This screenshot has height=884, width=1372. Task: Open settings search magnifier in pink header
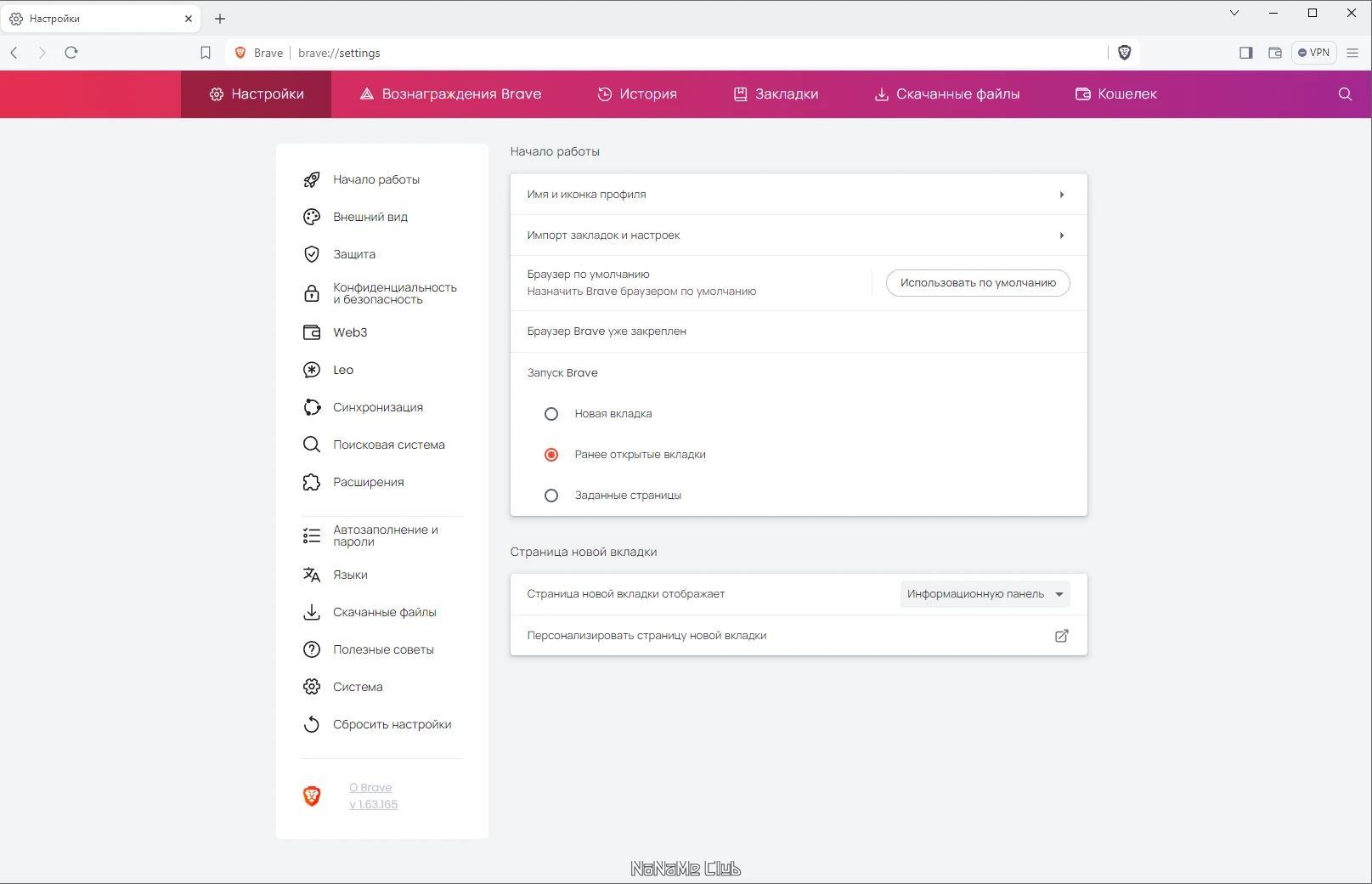1345,94
